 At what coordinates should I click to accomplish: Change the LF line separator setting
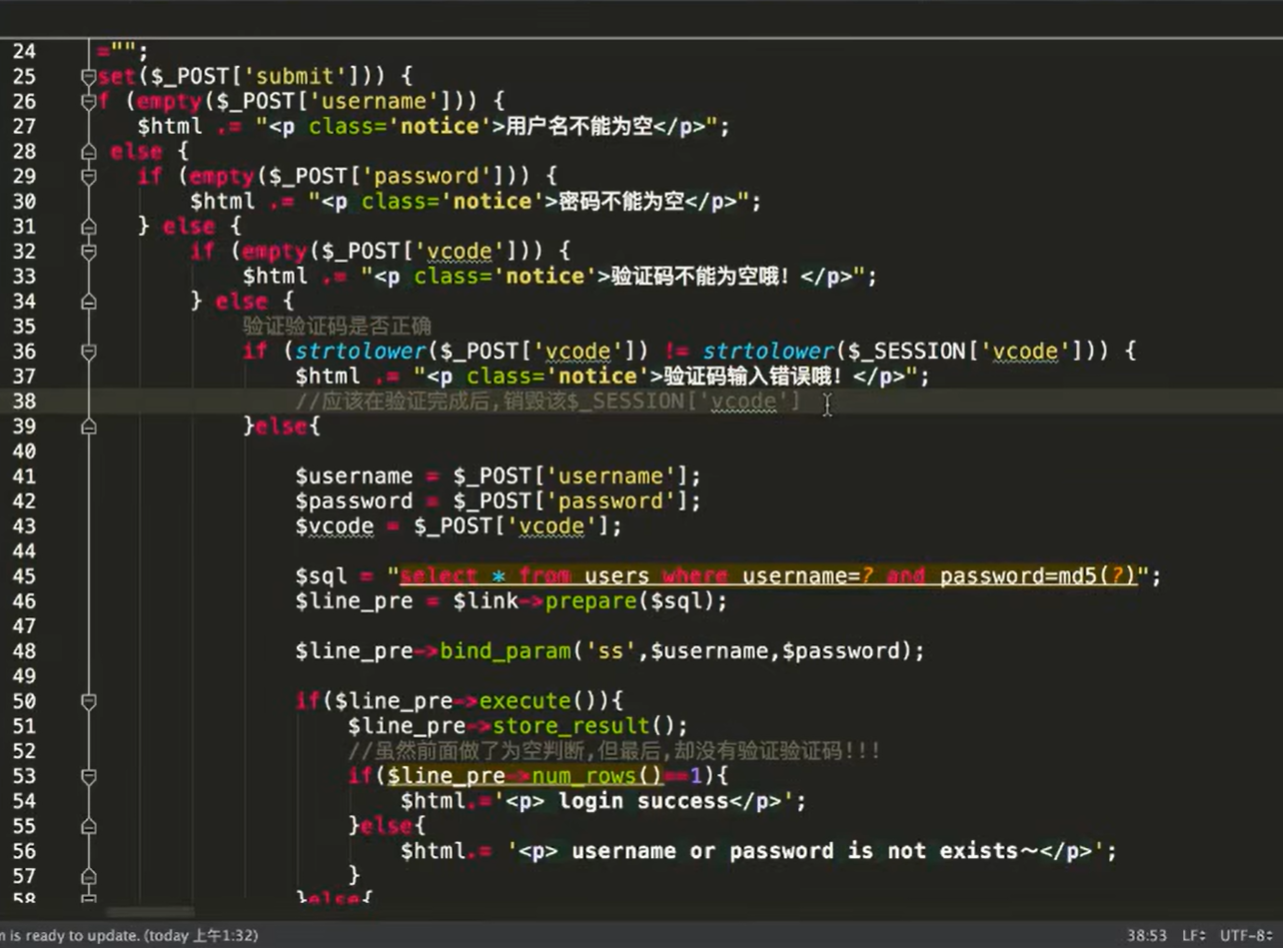click(1194, 936)
